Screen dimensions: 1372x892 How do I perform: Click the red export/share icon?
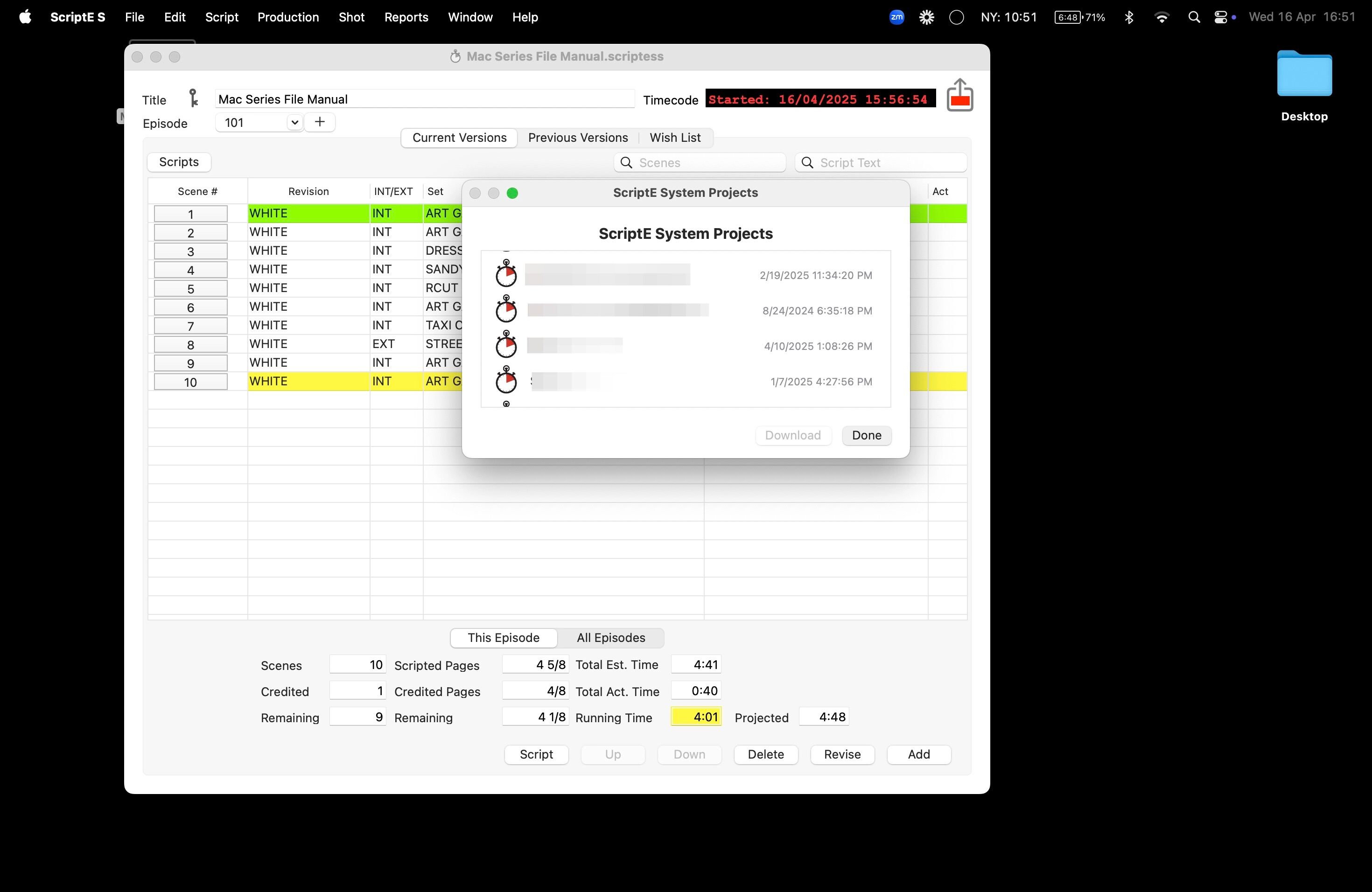tap(959, 96)
